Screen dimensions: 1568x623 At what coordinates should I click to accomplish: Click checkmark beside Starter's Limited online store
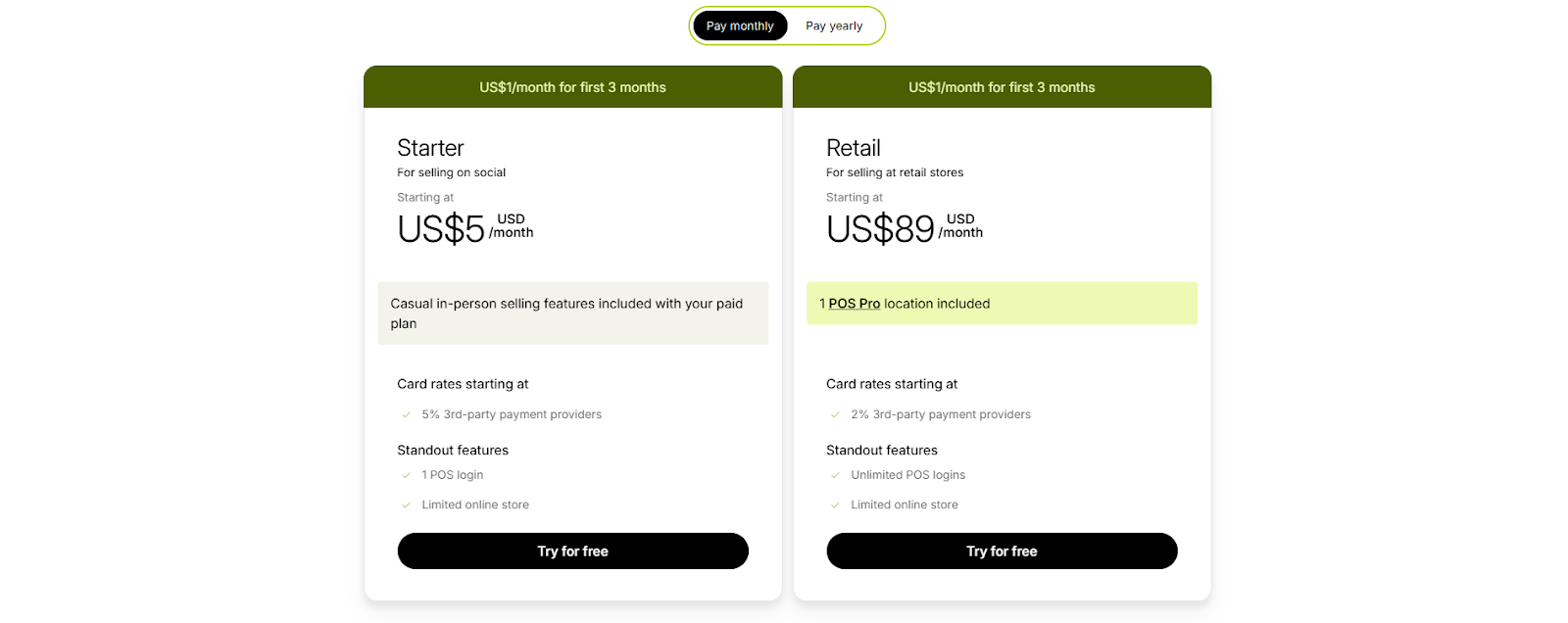coord(406,504)
